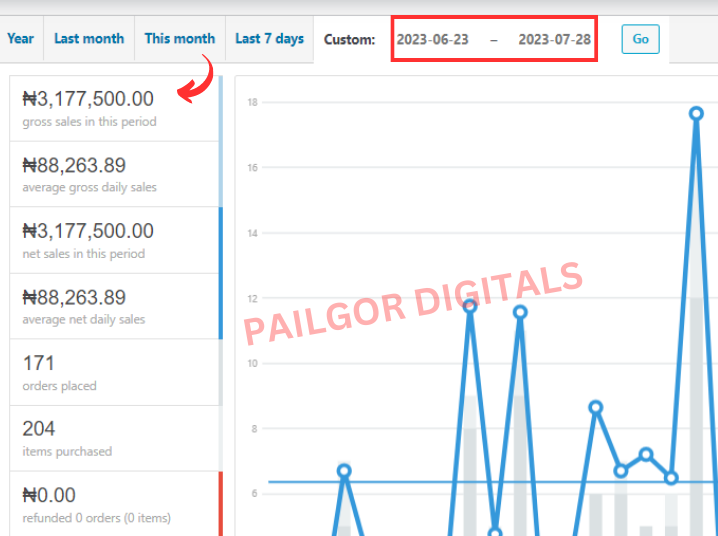718x536 pixels.
Task: Click the start date field 2023-06-23
Action: [433, 40]
